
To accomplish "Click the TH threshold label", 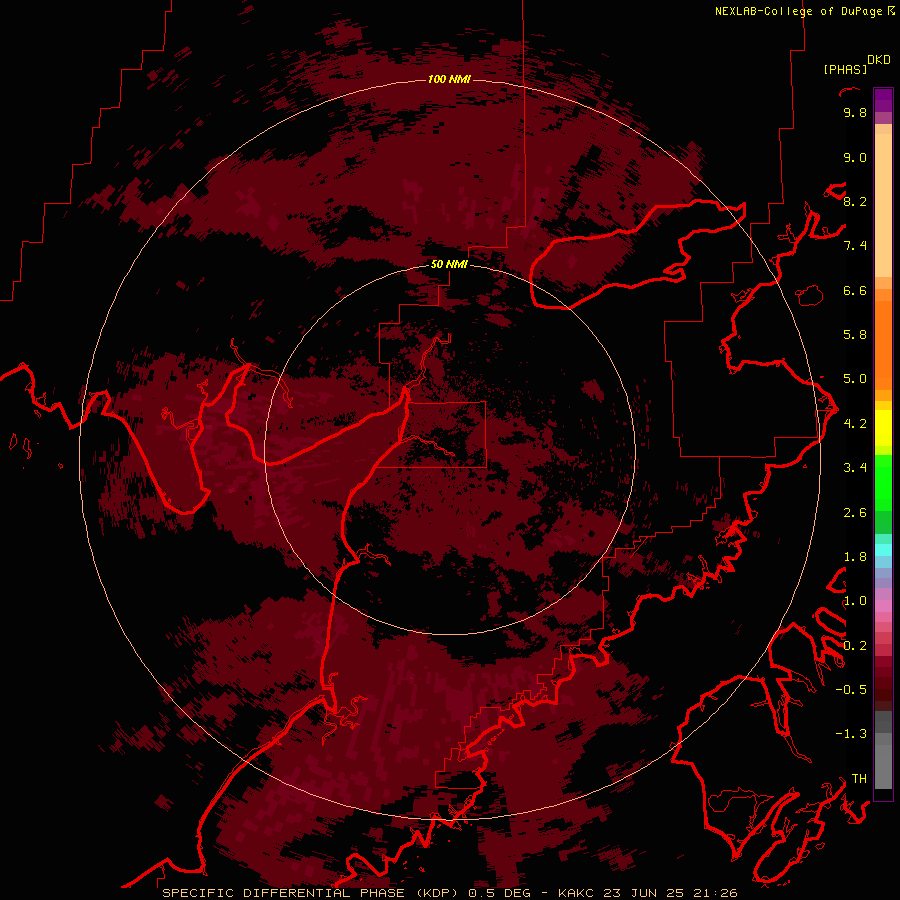I will point(859,779).
